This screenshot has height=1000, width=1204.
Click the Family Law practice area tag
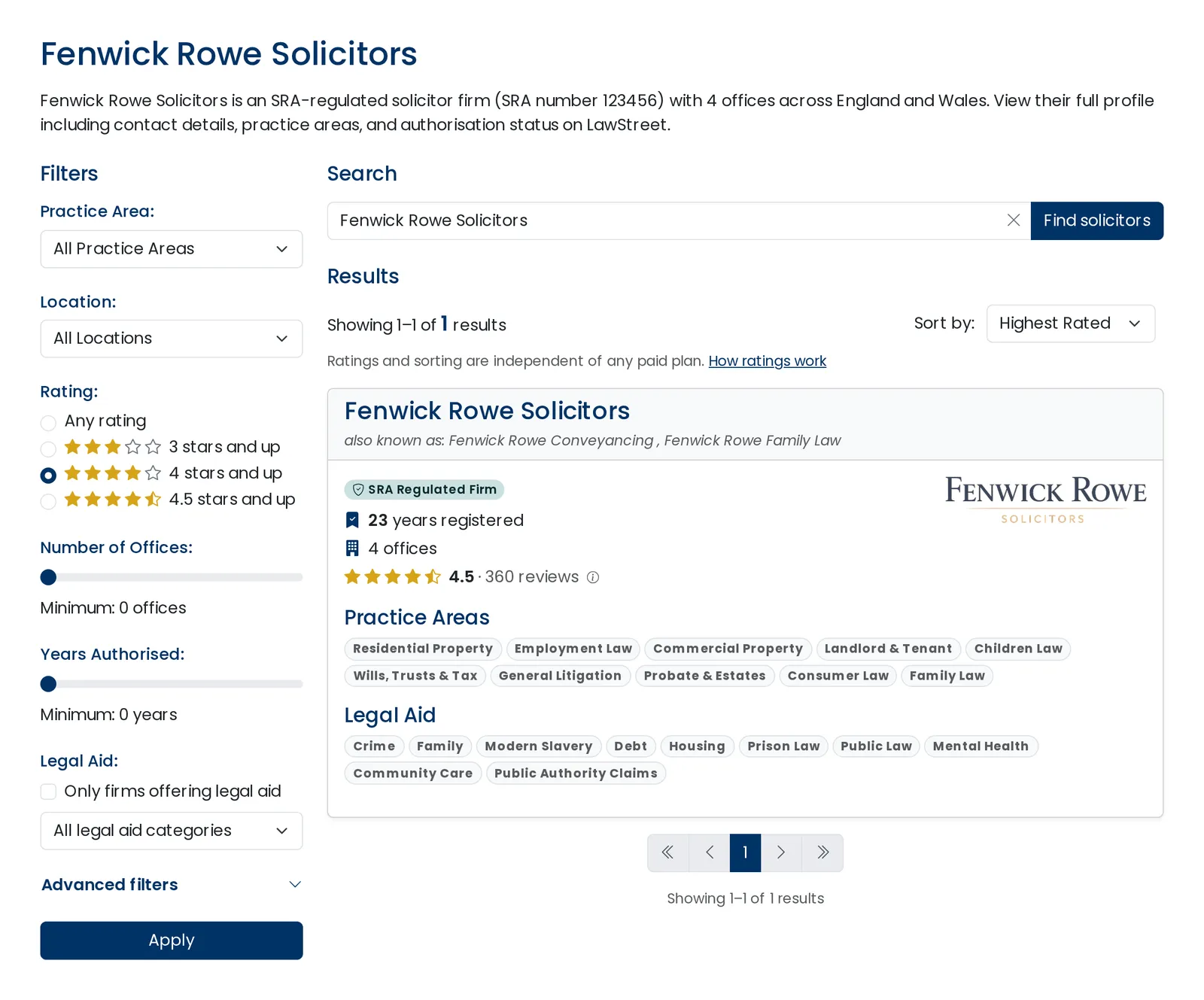947,676
